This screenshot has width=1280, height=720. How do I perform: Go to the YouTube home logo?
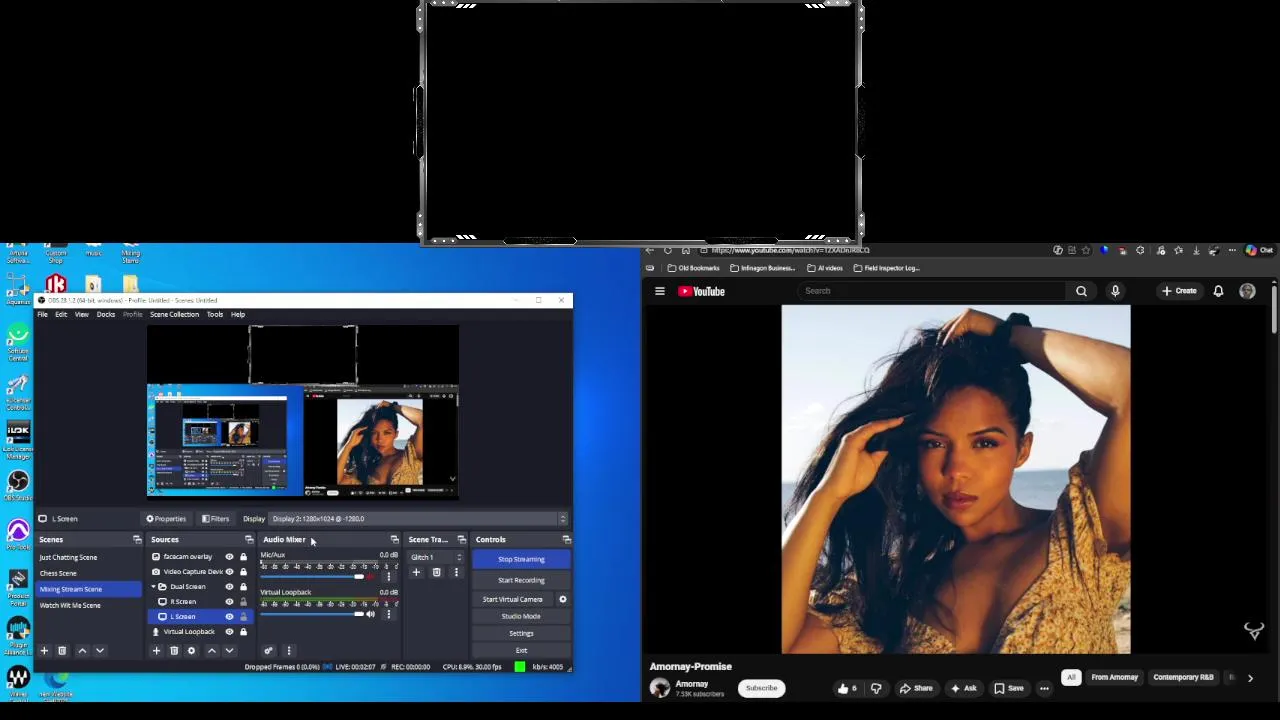click(702, 291)
